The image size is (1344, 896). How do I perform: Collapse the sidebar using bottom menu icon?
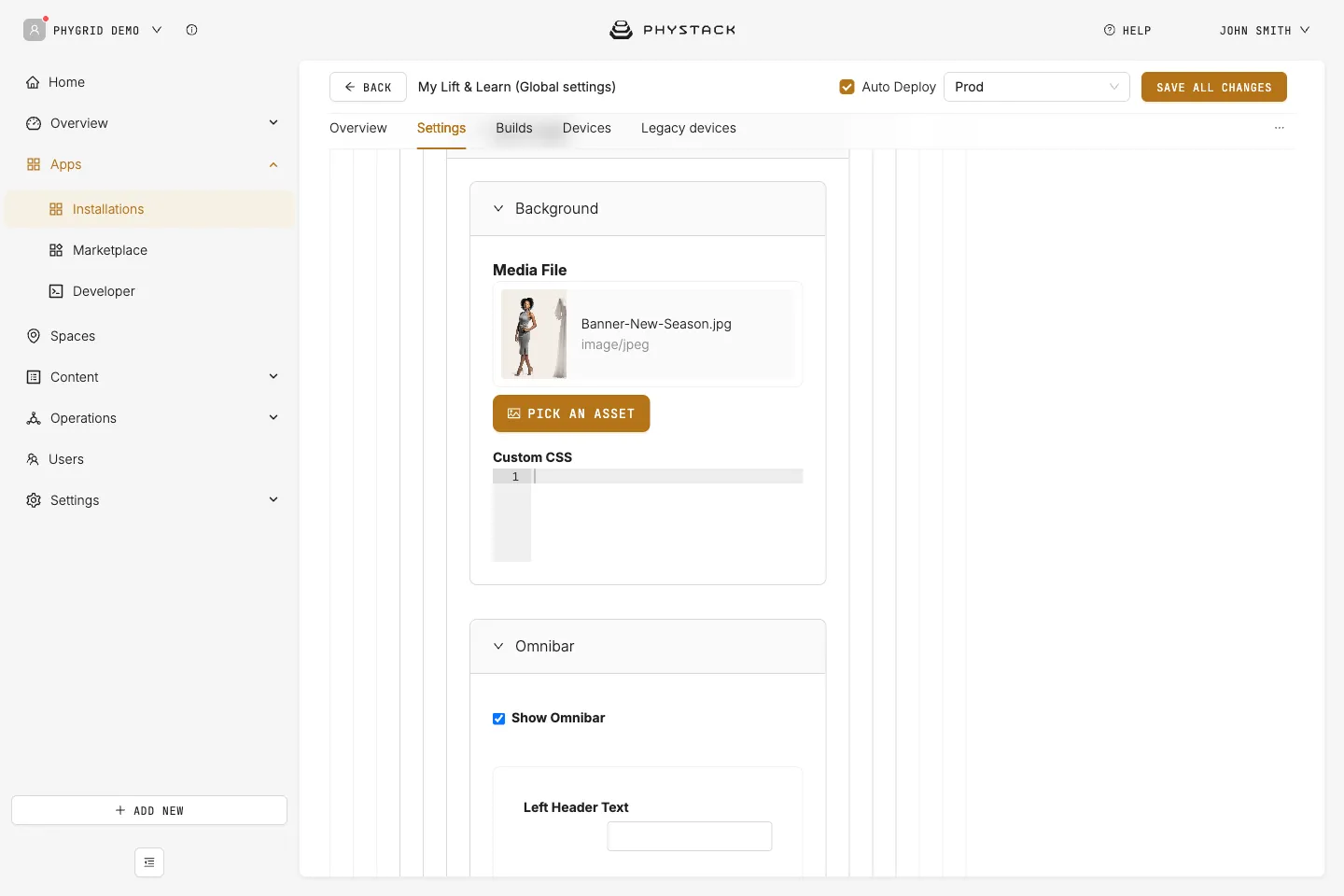tap(149, 862)
